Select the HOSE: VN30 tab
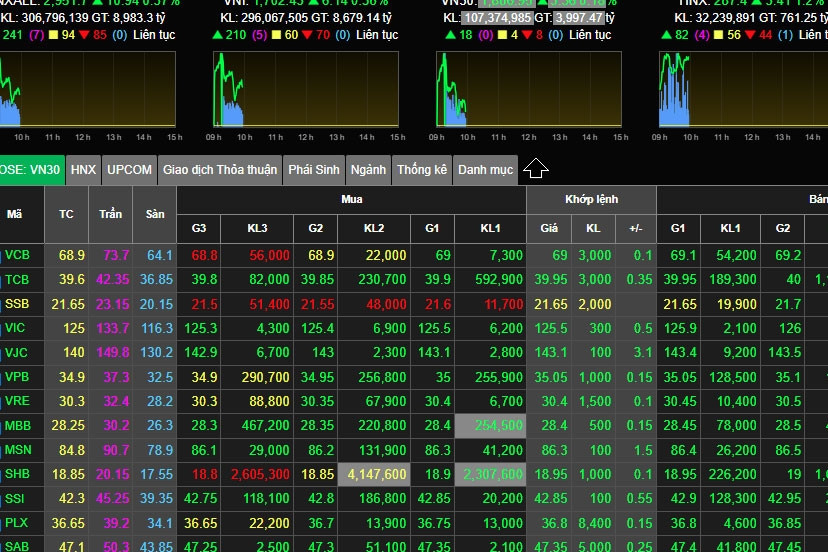828x552 pixels. (32, 170)
